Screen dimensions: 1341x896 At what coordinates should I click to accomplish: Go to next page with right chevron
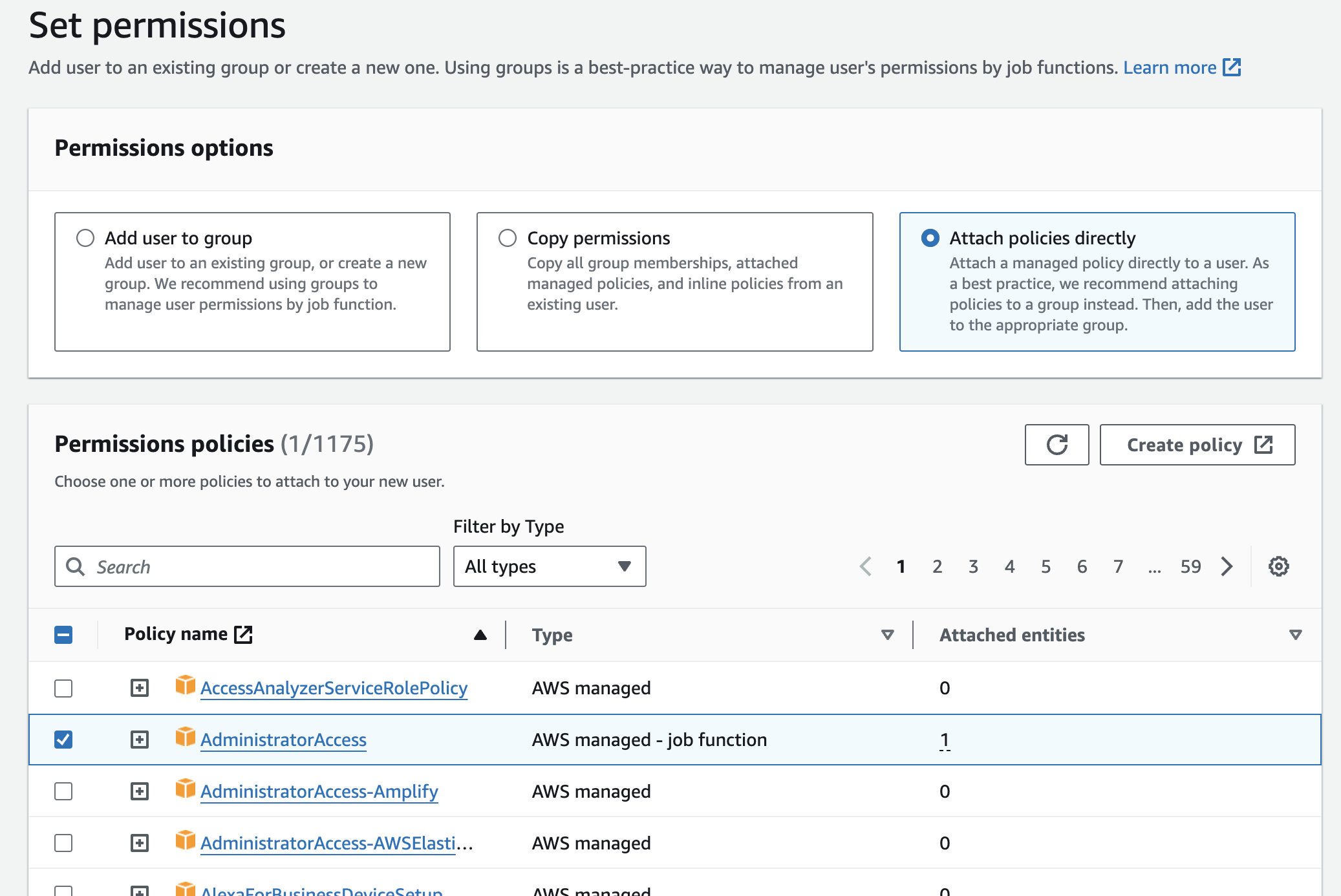tap(1227, 566)
